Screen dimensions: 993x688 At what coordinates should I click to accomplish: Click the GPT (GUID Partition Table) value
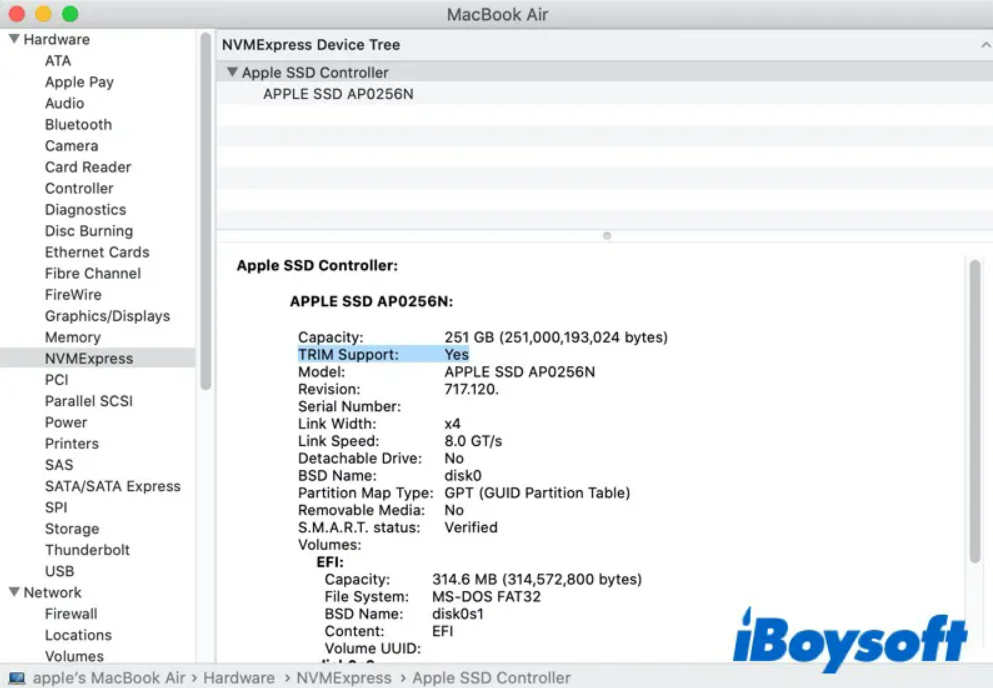[537, 493]
